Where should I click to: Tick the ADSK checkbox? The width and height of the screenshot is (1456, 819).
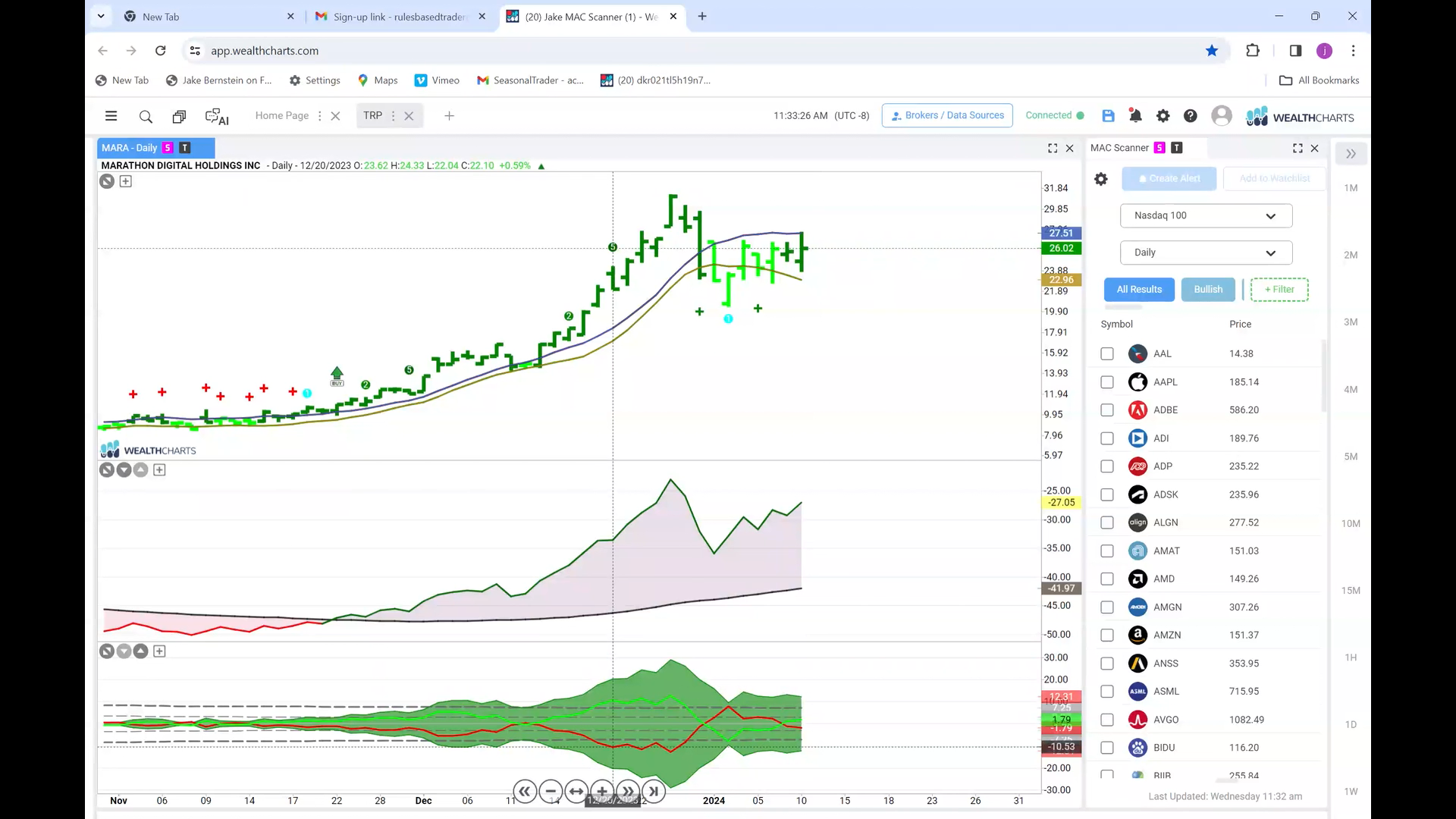1107,494
